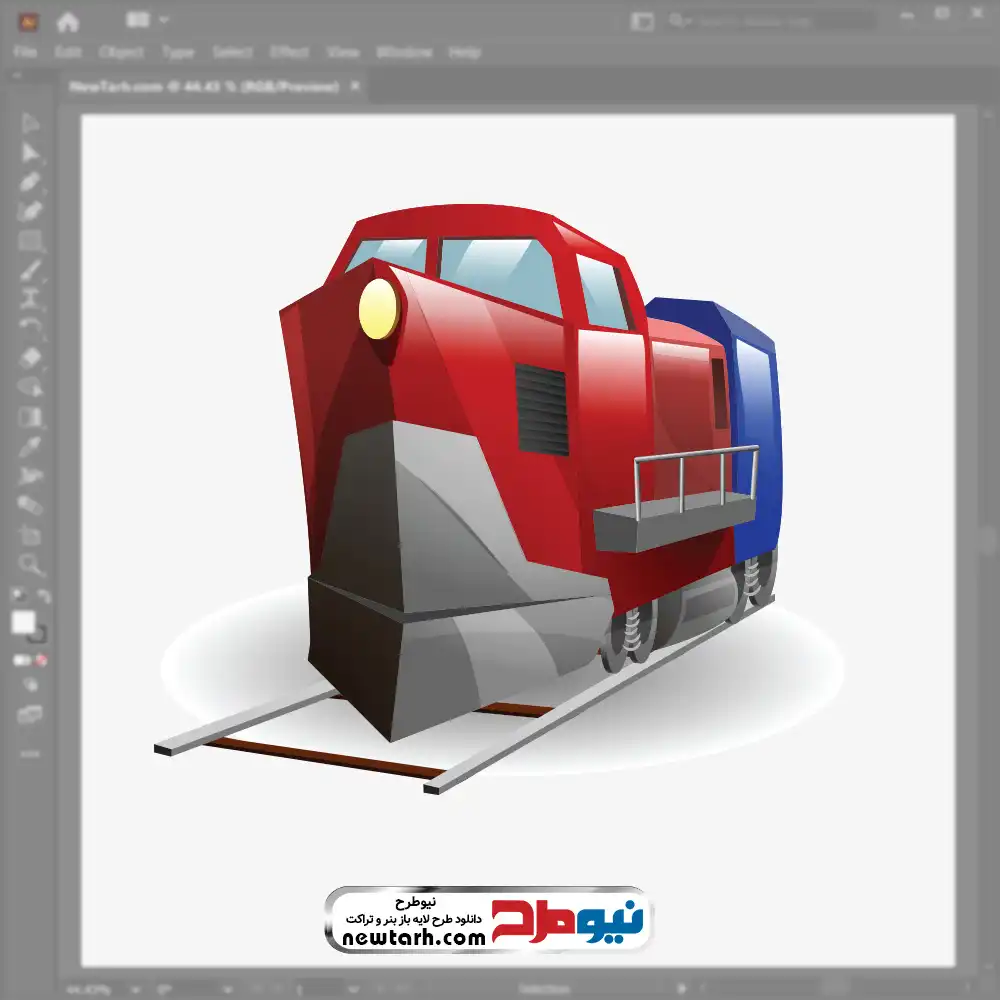The height and width of the screenshot is (1000, 1000).
Task: Select the Direct Selection tool
Action: tap(30, 153)
